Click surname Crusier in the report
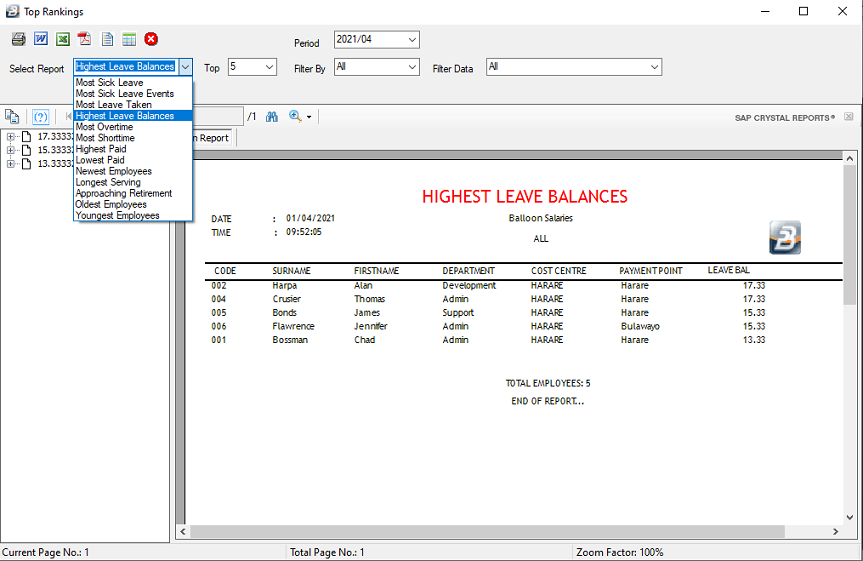863x561 pixels. [287, 299]
